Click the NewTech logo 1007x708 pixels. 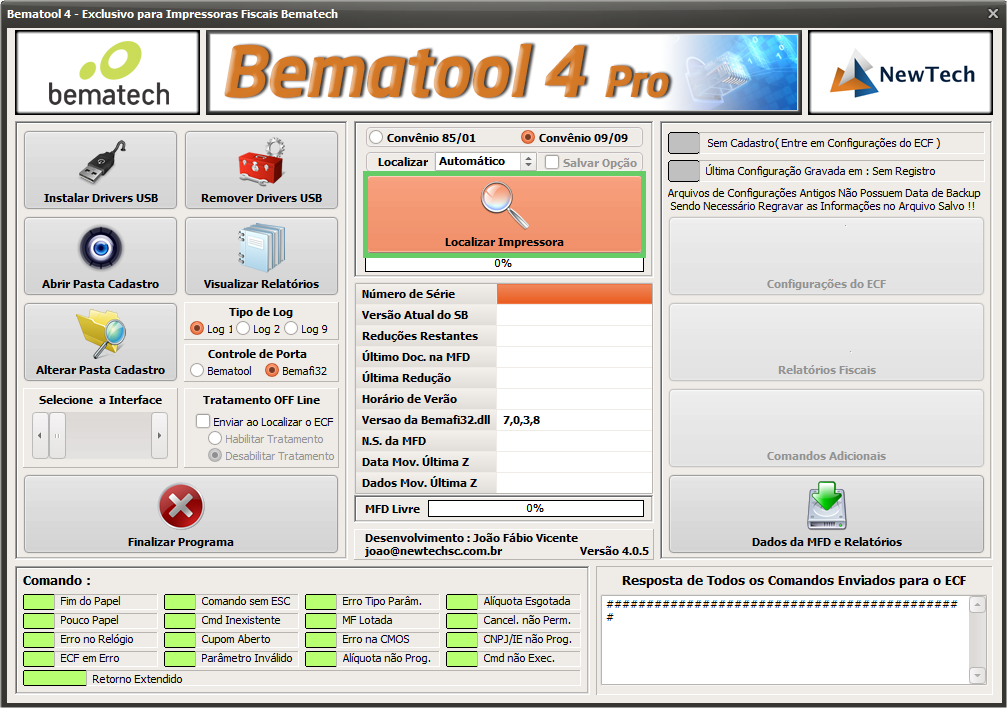tap(901, 73)
